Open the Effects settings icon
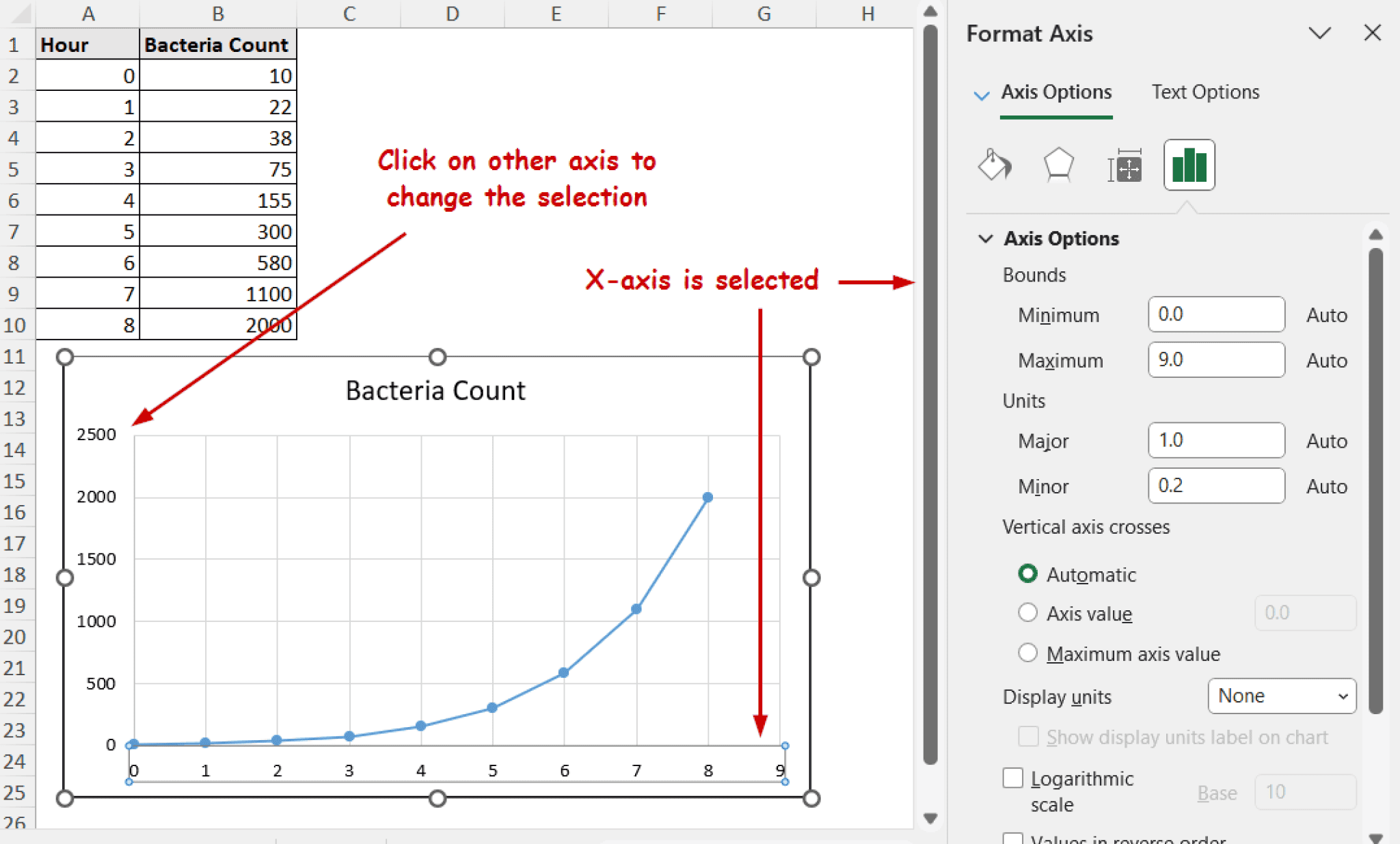1400x844 pixels. point(1058,165)
